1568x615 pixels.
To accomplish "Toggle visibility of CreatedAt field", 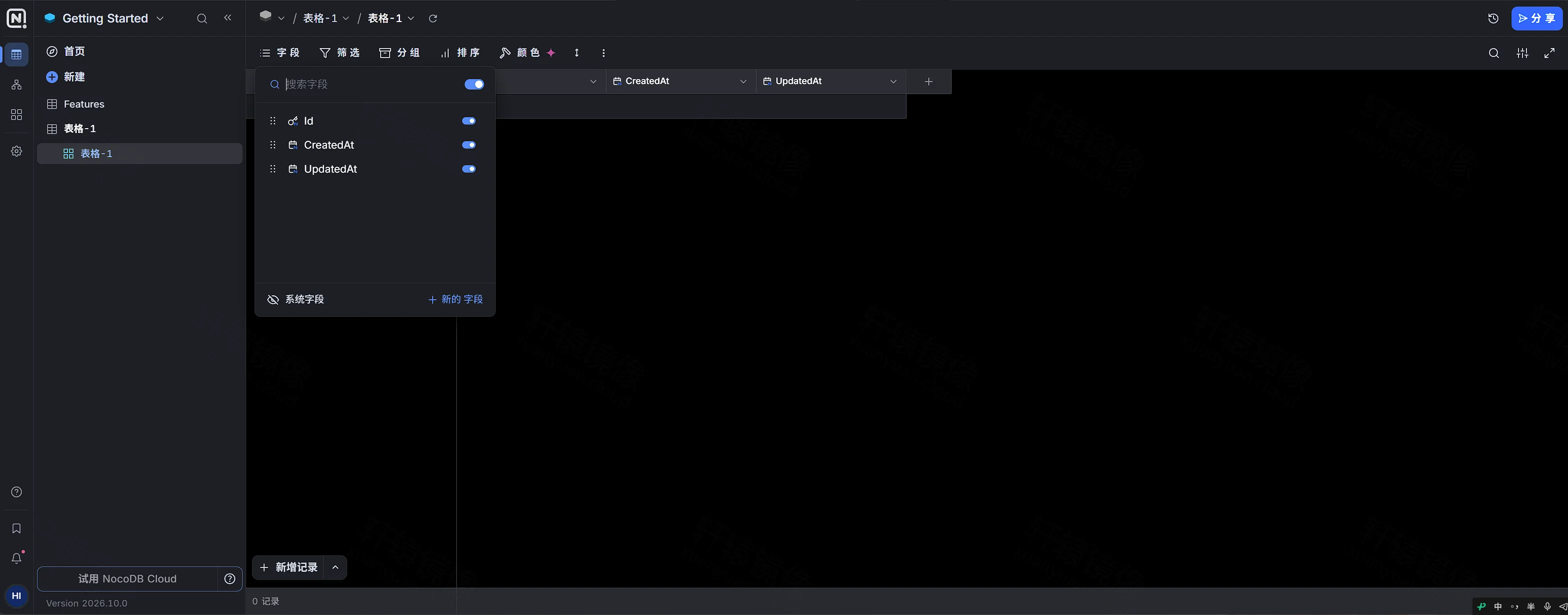I will point(469,145).
